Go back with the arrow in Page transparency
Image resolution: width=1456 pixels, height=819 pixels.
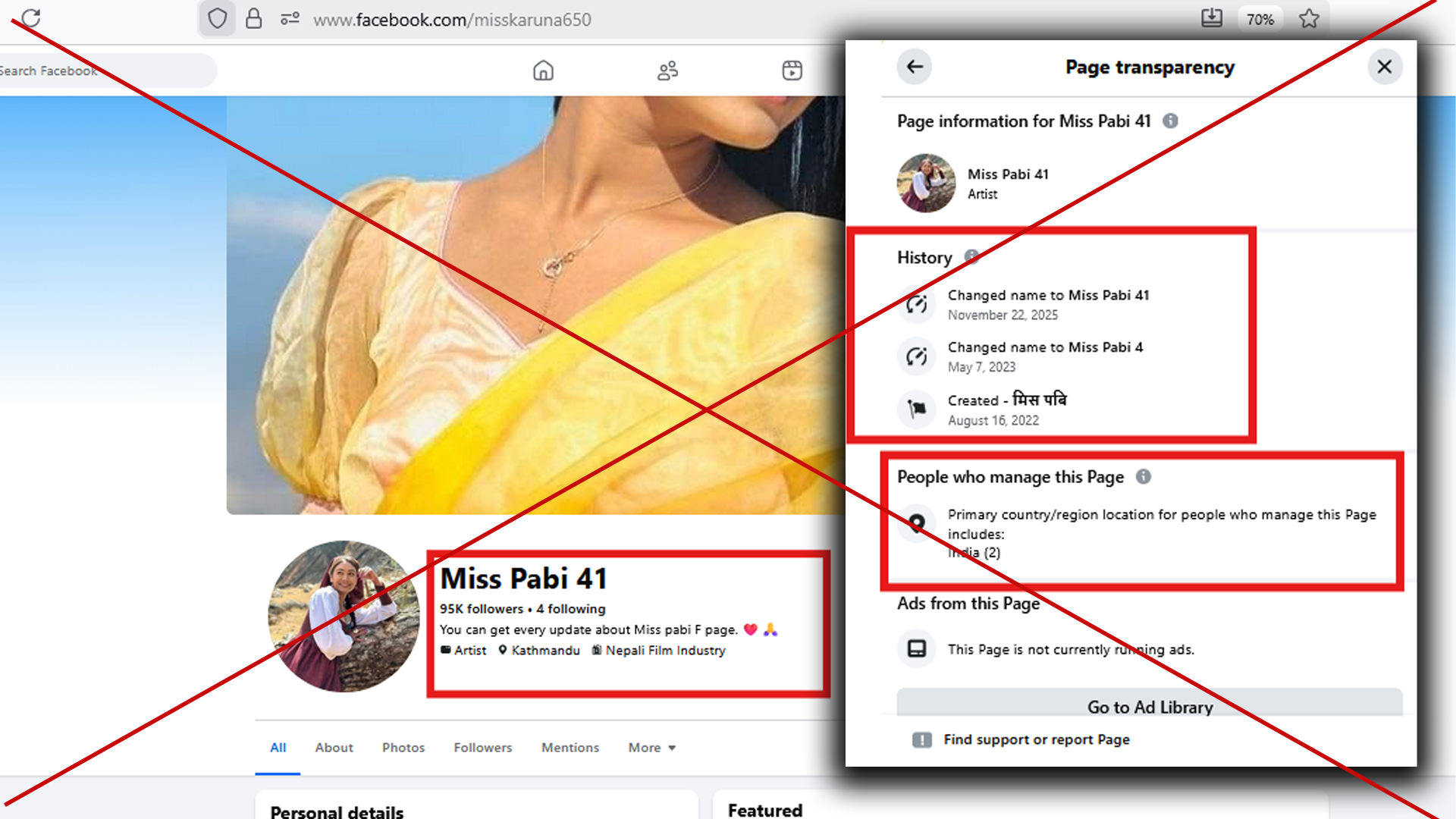pyautogui.click(x=915, y=67)
